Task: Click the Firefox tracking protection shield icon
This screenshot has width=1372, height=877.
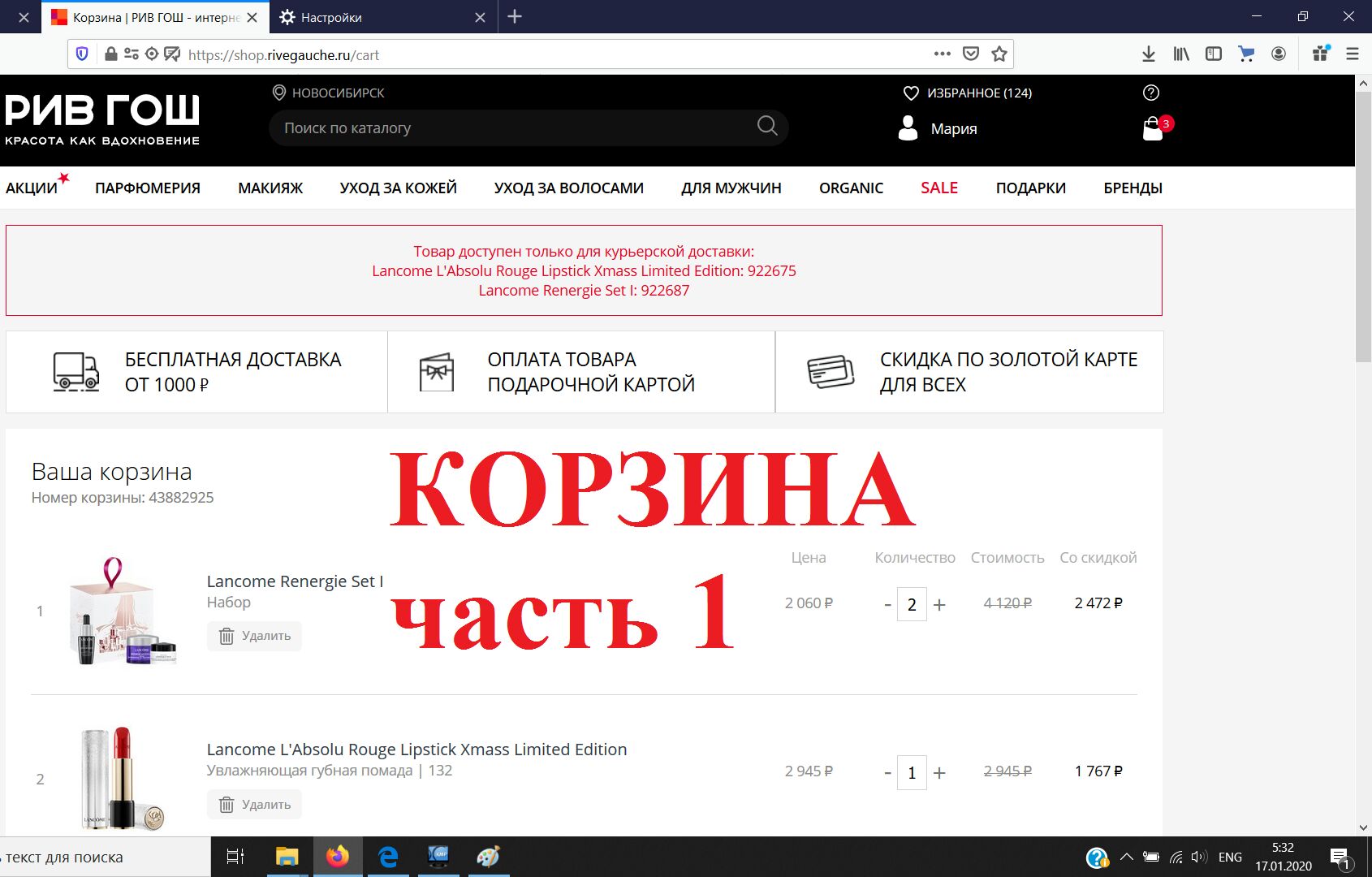Action: point(82,54)
